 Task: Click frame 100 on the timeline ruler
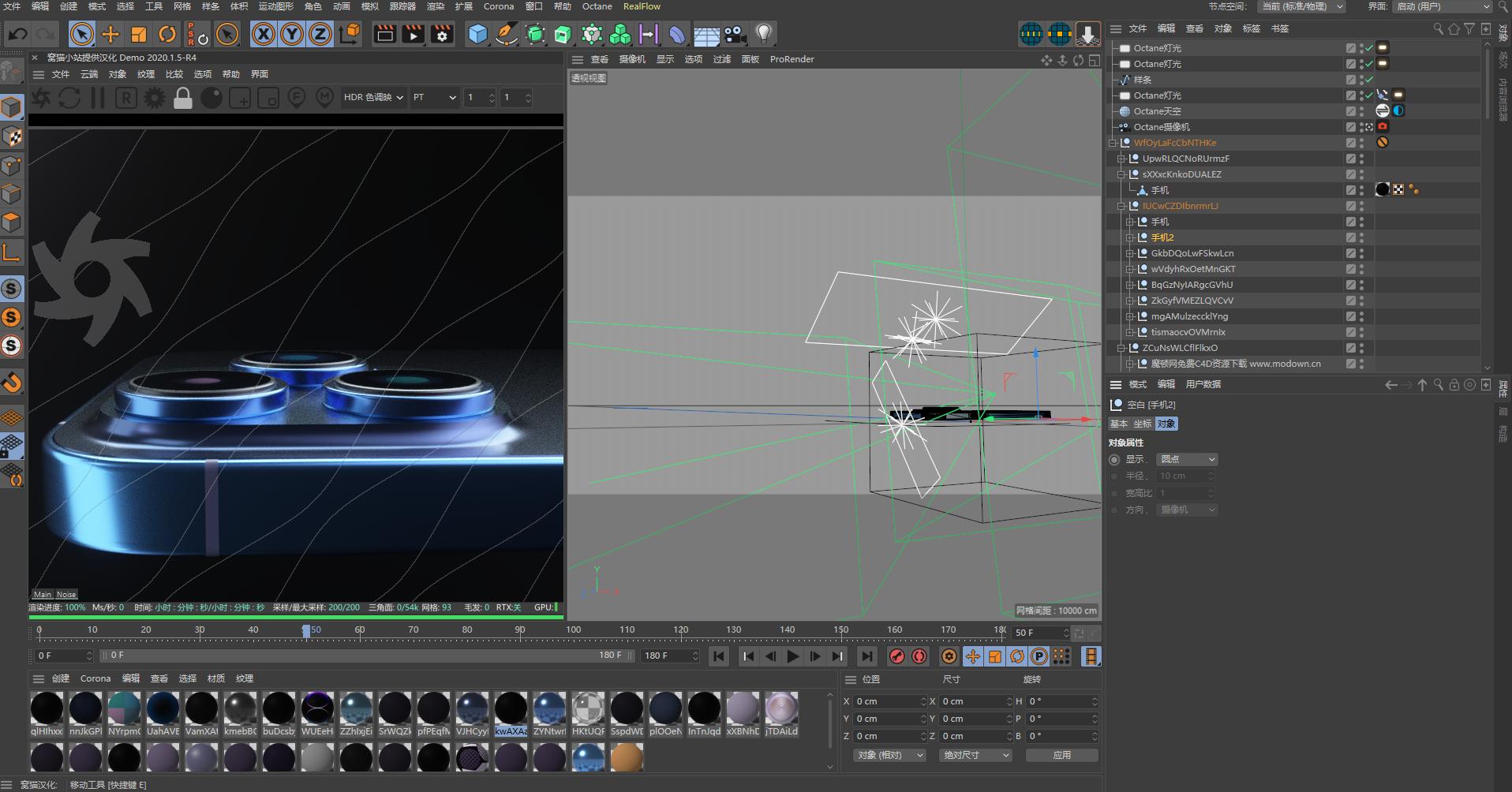coord(574,630)
